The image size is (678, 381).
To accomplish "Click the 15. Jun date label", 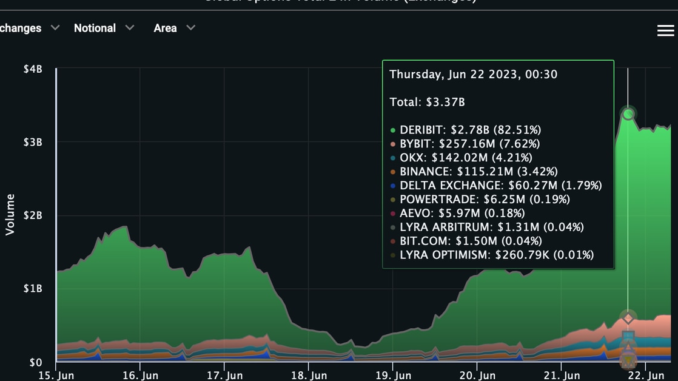I will [56, 375].
